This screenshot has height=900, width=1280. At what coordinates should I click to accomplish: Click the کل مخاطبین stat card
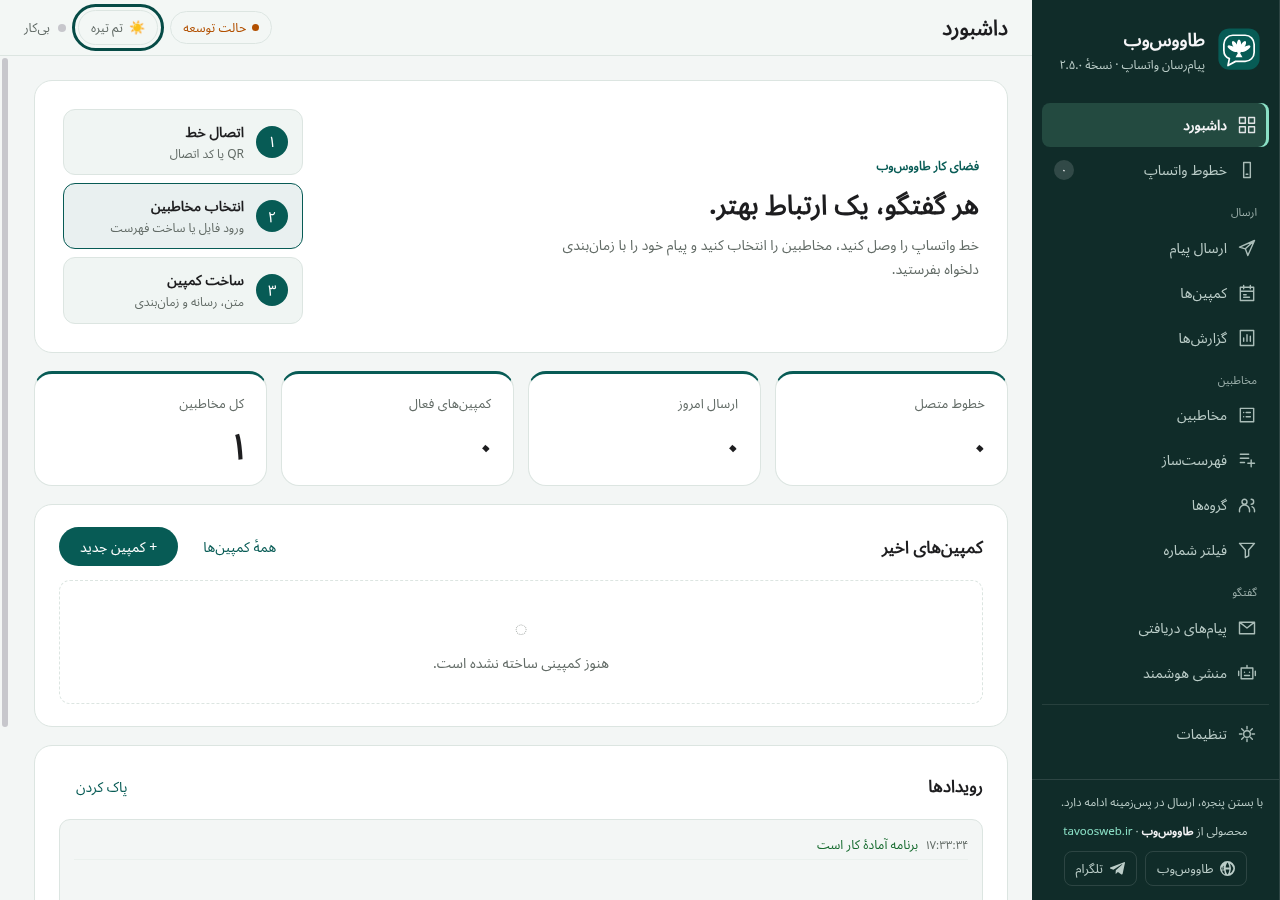coord(151,429)
